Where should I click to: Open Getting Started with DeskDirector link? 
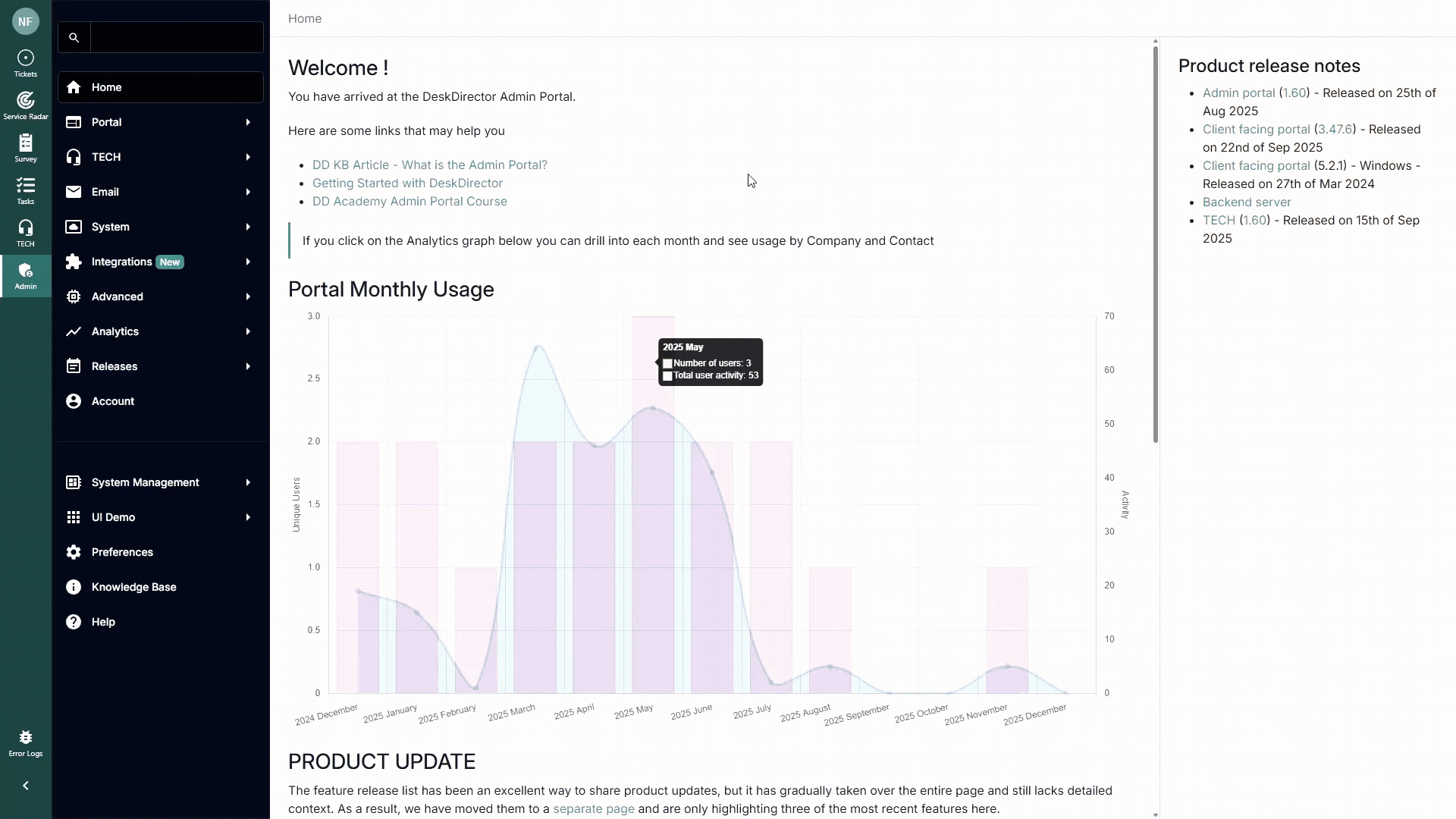click(407, 183)
